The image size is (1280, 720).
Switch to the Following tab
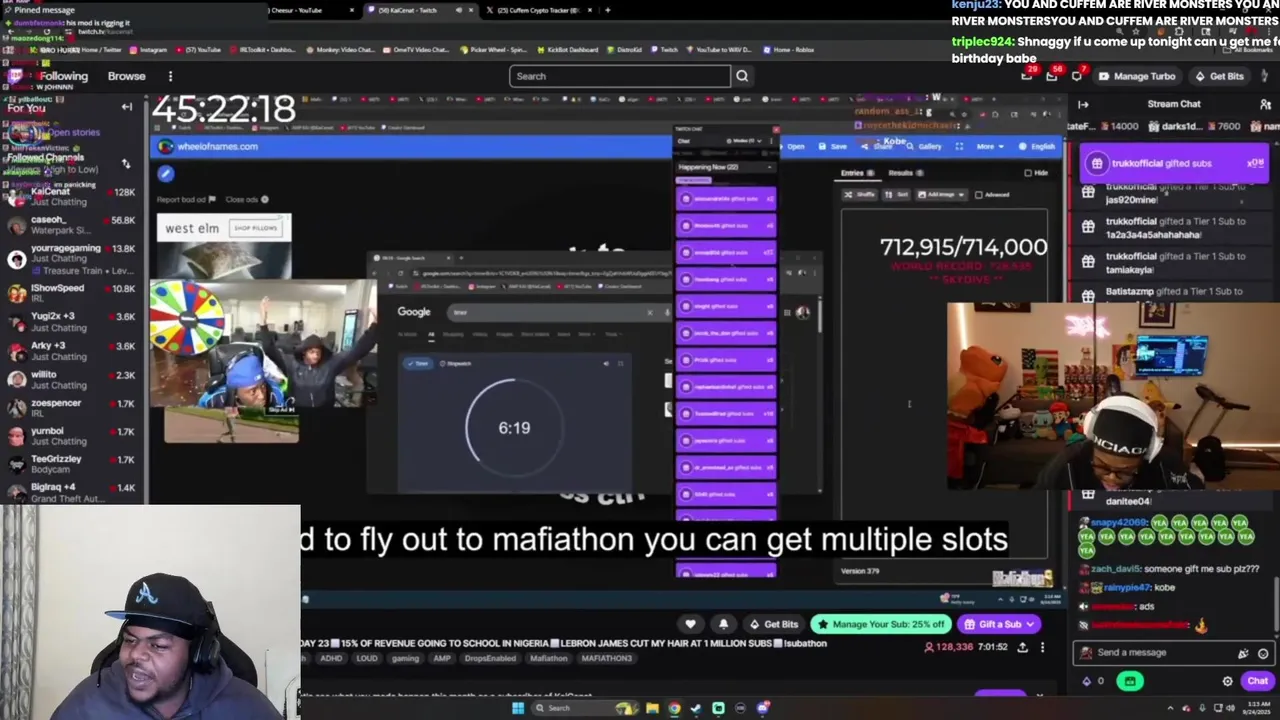click(64, 76)
